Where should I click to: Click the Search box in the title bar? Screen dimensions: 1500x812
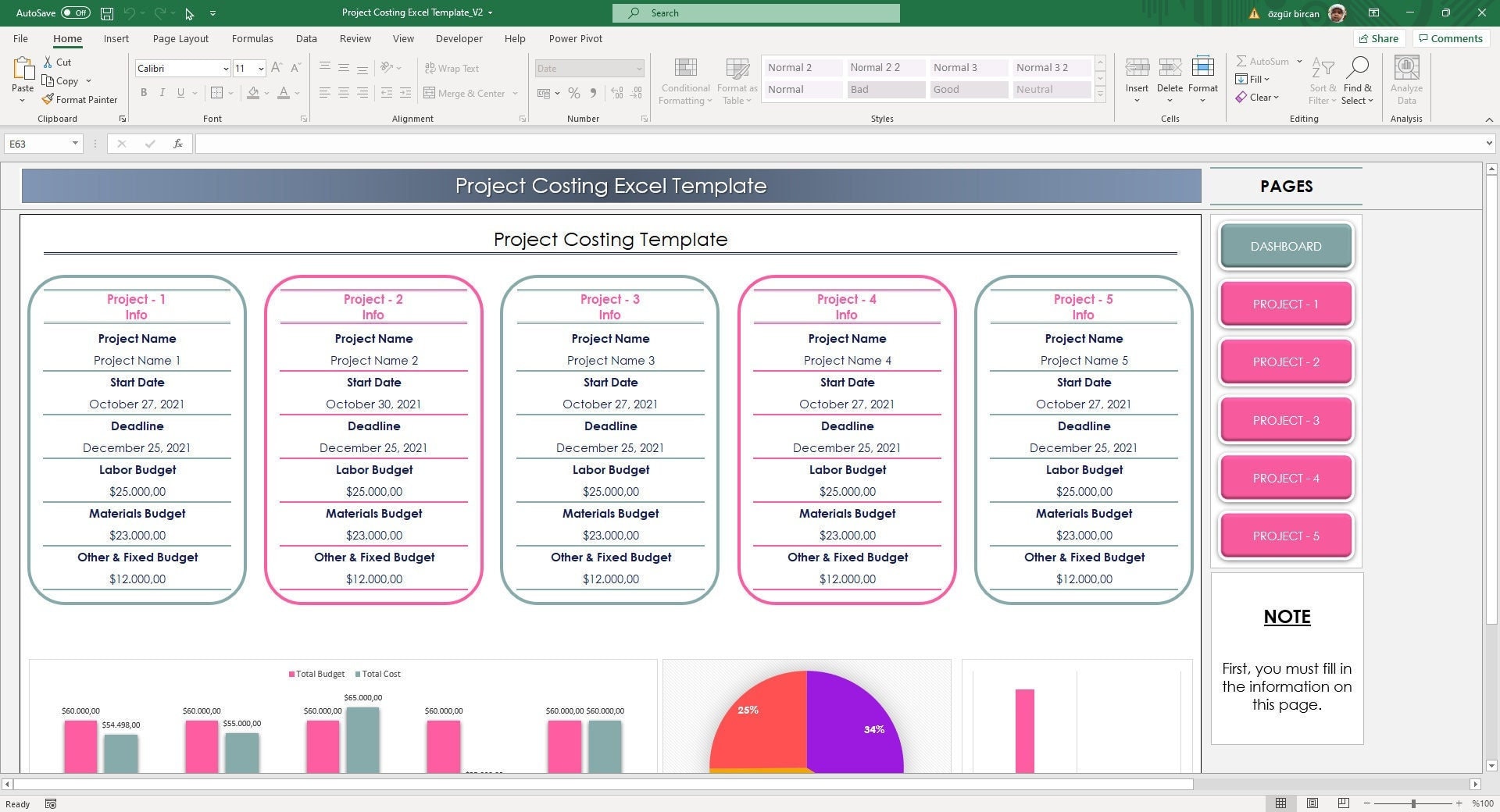756,13
